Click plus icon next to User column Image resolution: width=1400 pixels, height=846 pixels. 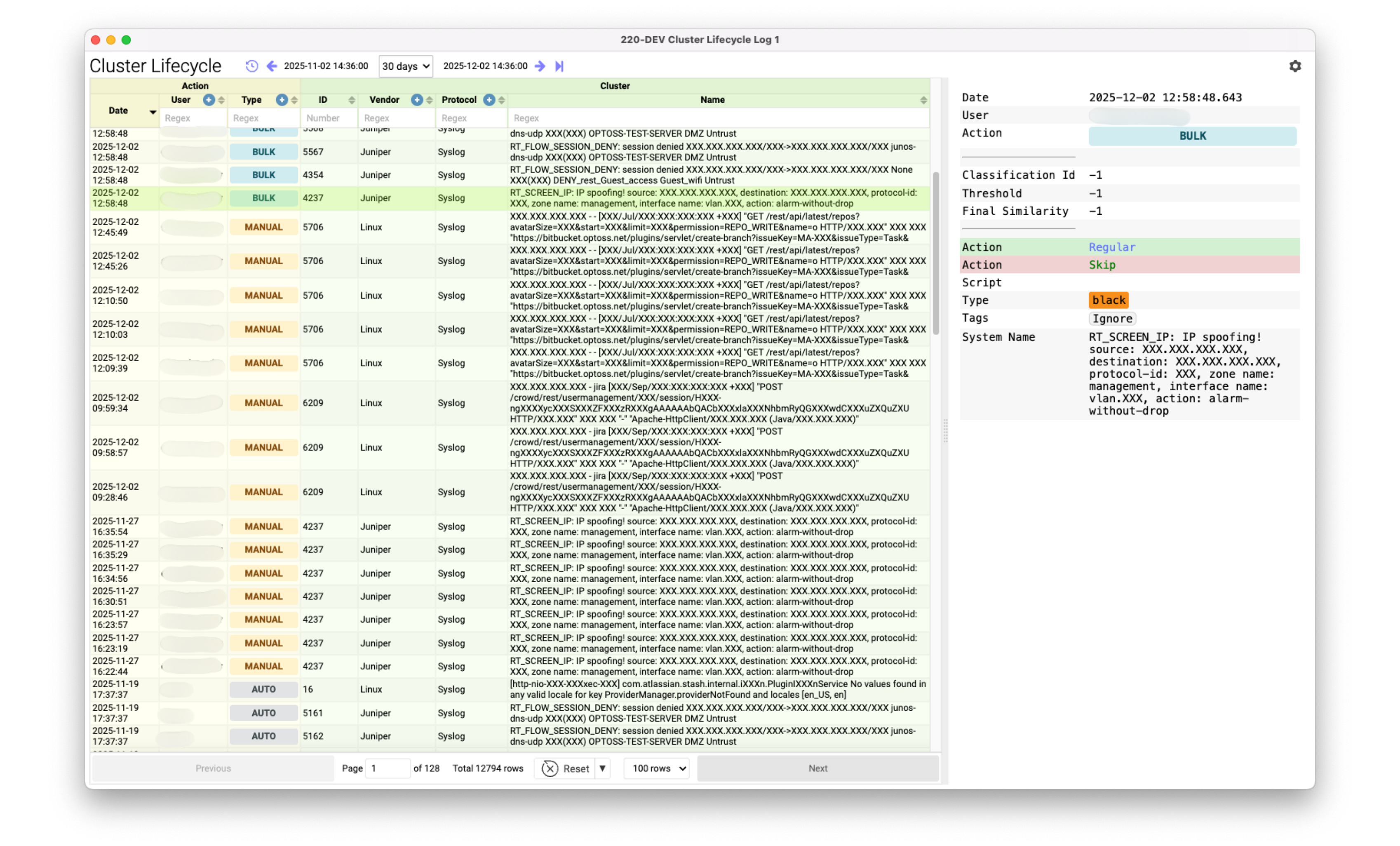209,100
